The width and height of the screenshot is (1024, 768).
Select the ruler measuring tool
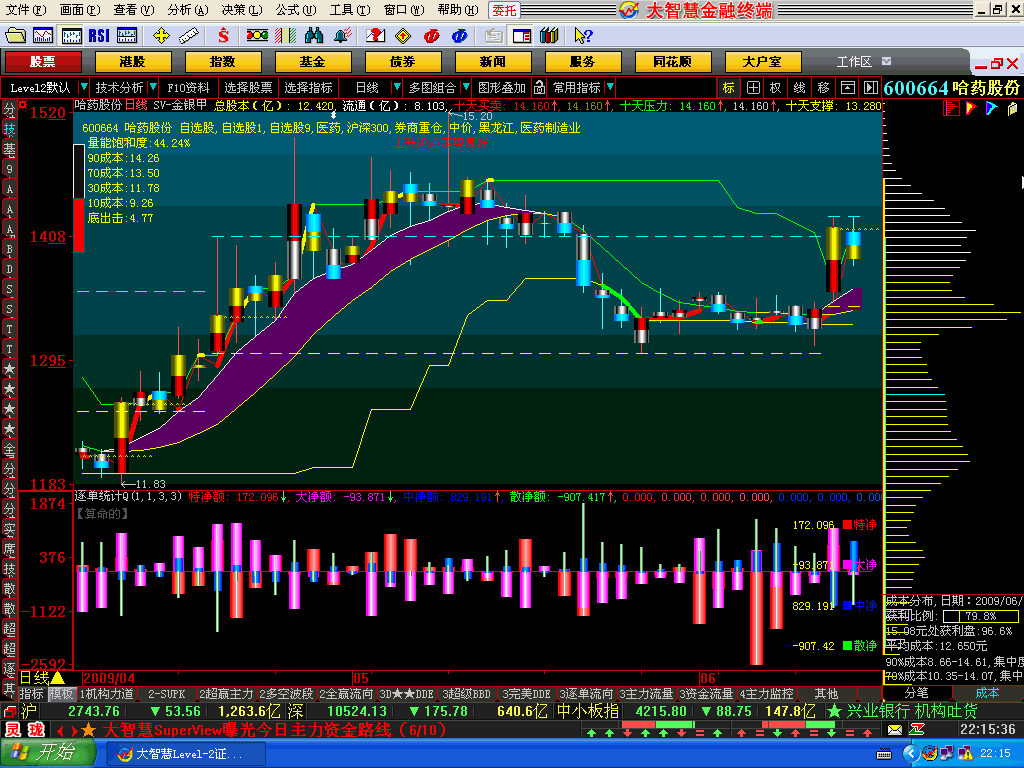point(189,35)
